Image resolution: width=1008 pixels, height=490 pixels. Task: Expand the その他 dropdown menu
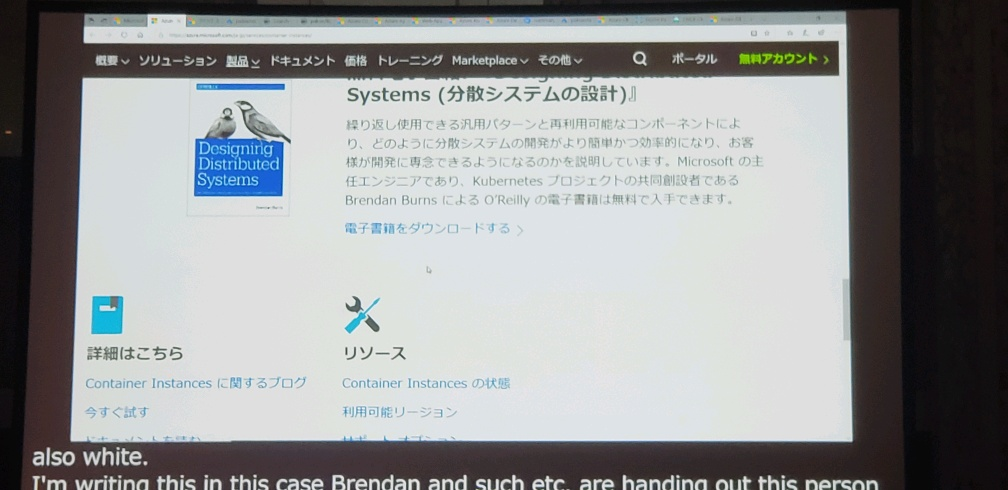tap(560, 60)
